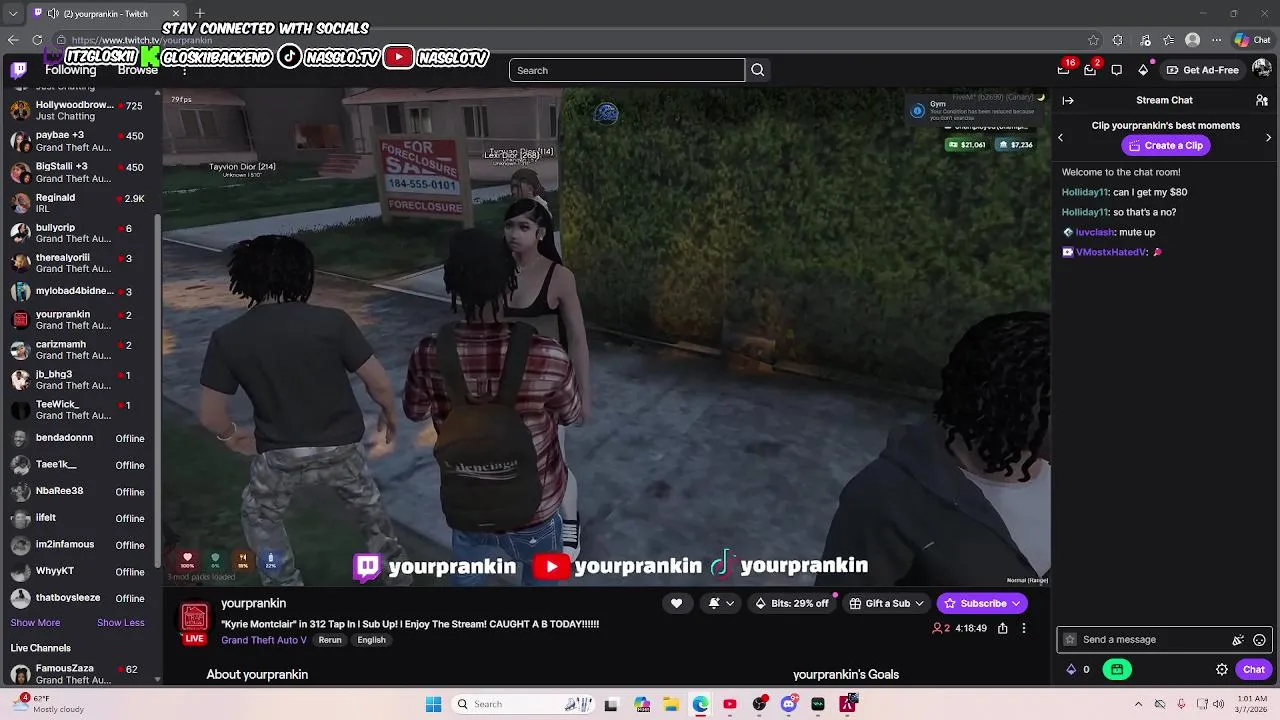Viewport: 1280px width, 720px height.
Task: Collapse the Stream Chat panel
Action: coord(1068,100)
